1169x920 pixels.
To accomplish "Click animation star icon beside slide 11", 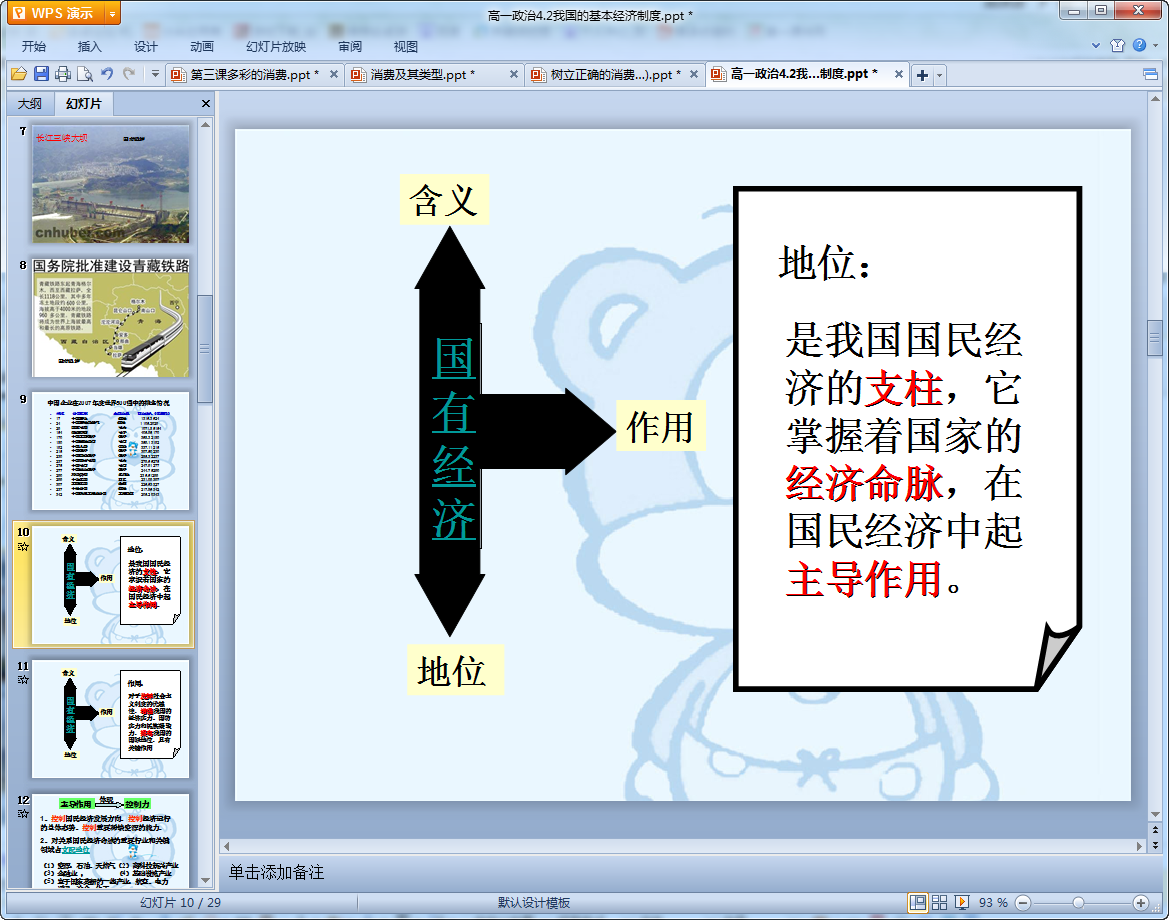I will (23, 680).
